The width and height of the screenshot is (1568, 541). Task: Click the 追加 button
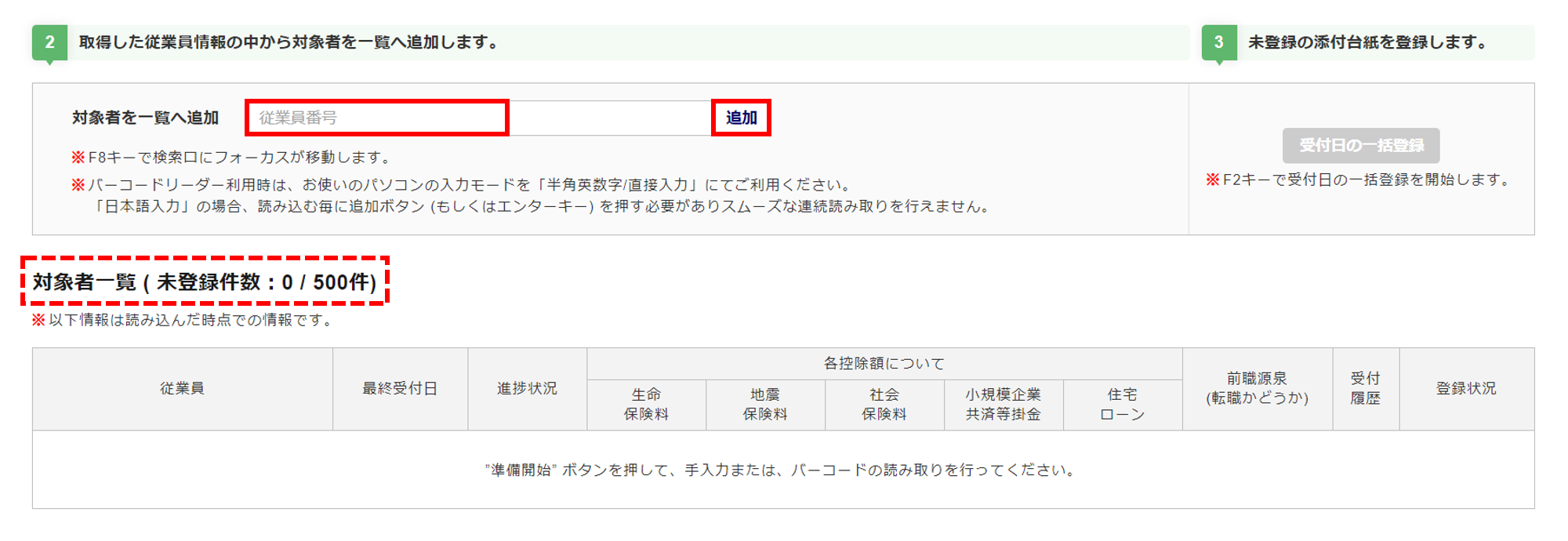coord(741,118)
